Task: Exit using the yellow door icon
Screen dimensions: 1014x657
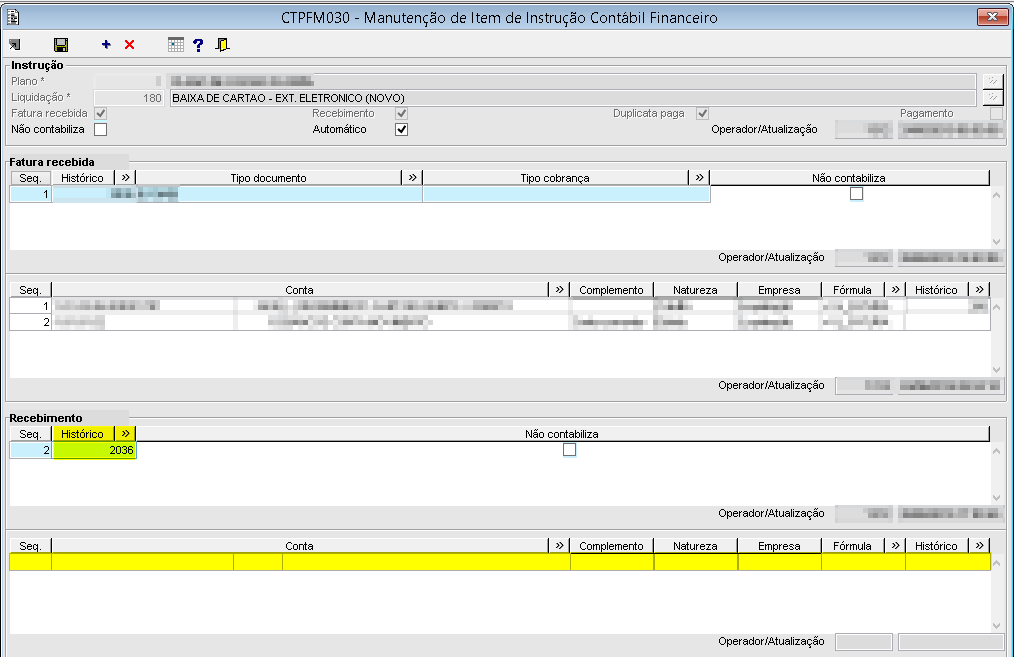Action: click(x=222, y=45)
